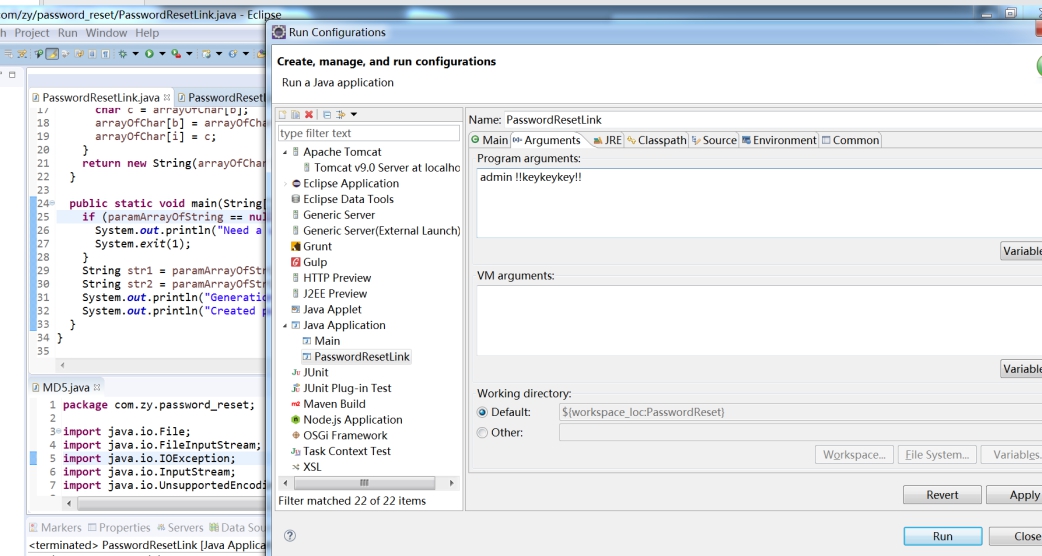This screenshot has height=556, width=1042.
Task: Switch to the Source tab
Action: coord(714,140)
